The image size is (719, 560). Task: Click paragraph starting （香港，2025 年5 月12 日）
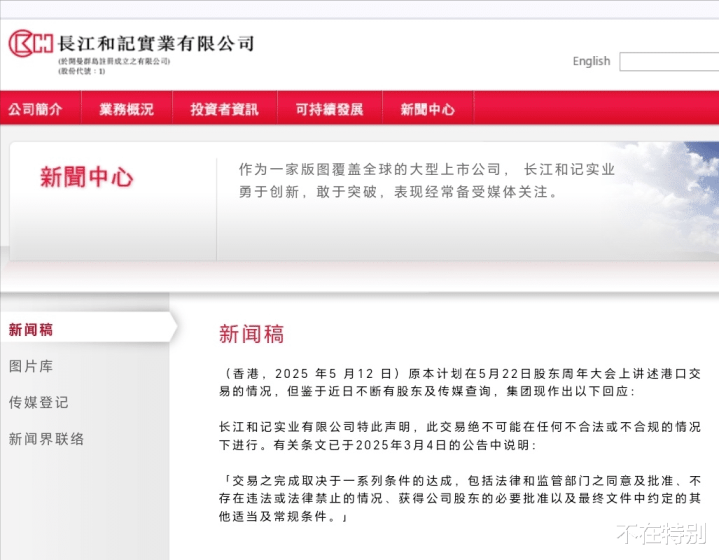[x=460, y=383]
